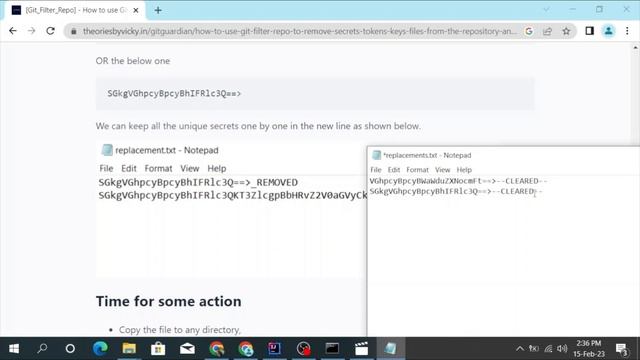Click the 'Time for some action' heading
Image resolution: width=640 pixels, height=360 pixels.
(x=169, y=302)
